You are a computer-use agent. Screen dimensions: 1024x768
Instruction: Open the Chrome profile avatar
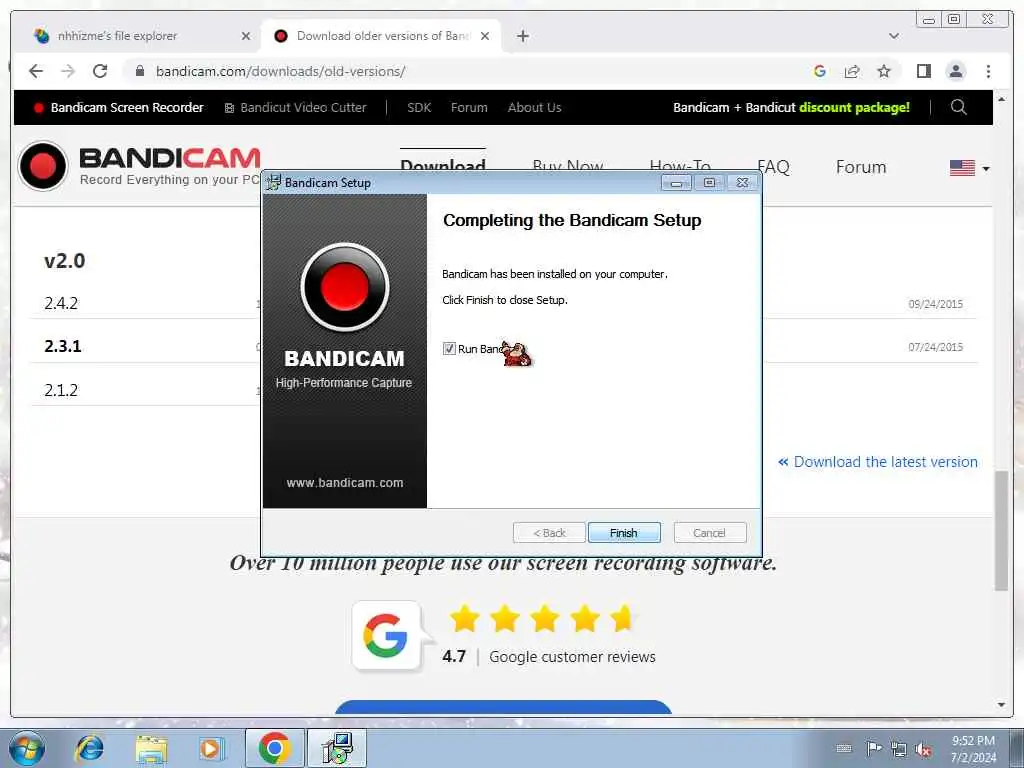tap(956, 71)
